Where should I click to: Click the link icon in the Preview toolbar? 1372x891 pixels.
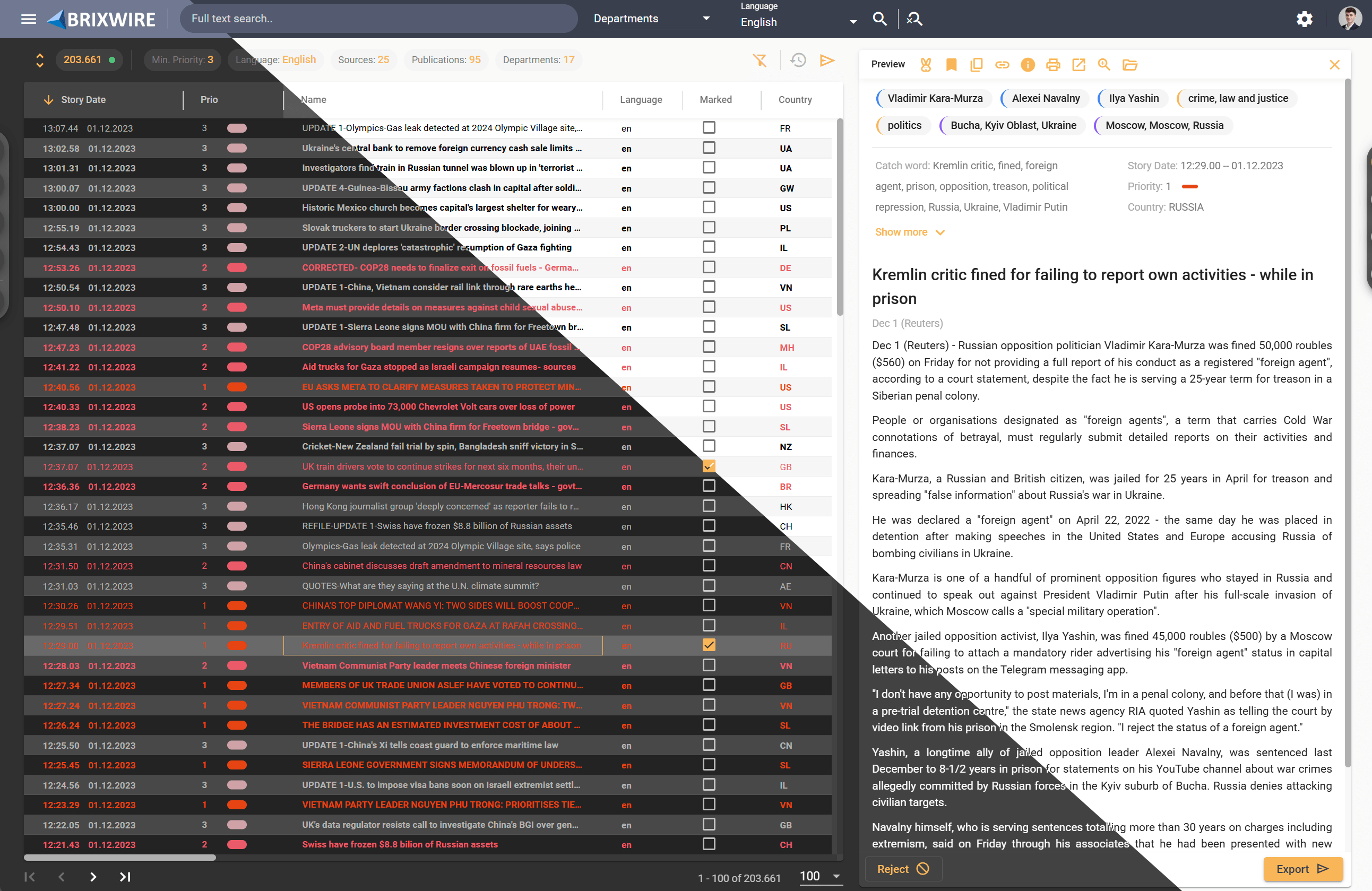pyautogui.click(x=1002, y=65)
